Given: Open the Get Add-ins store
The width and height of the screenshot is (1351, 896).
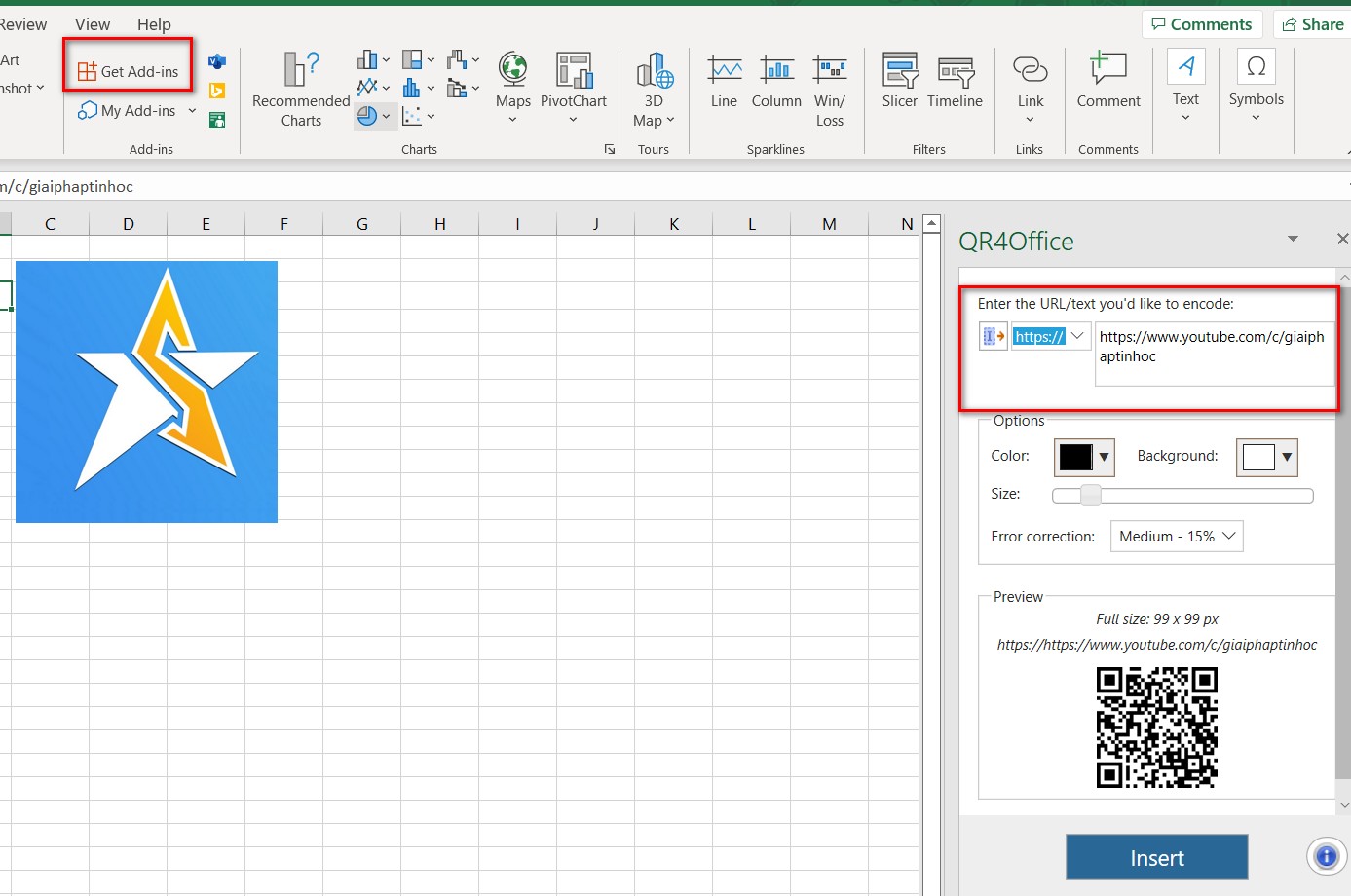Looking at the screenshot, I should [x=128, y=71].
